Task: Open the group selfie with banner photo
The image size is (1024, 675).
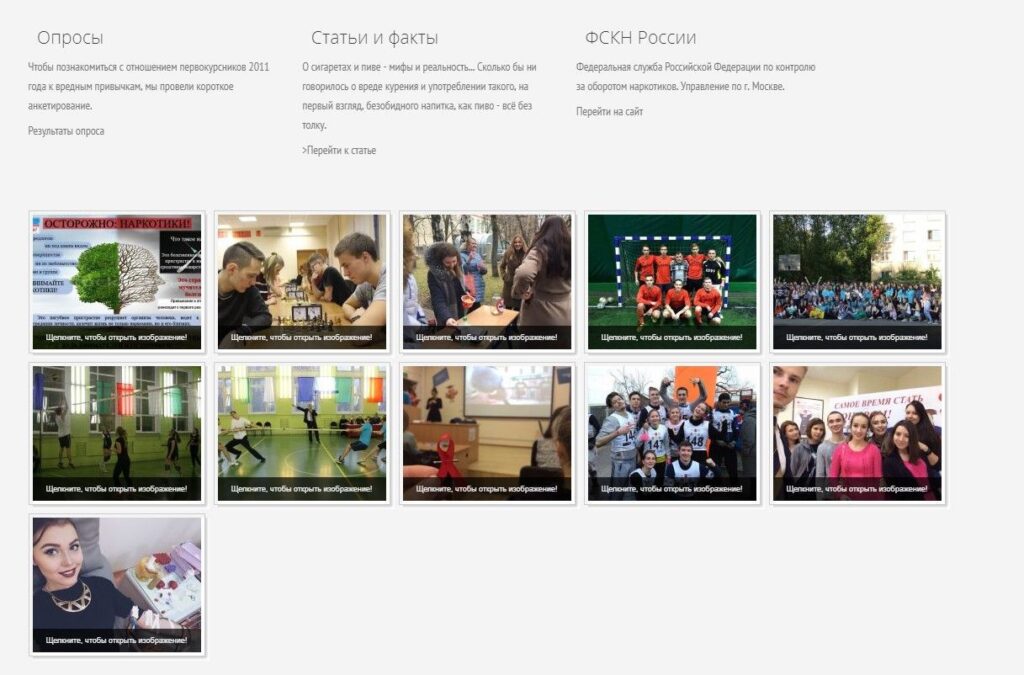Action: pyautogui.click(x=857, y=433)
